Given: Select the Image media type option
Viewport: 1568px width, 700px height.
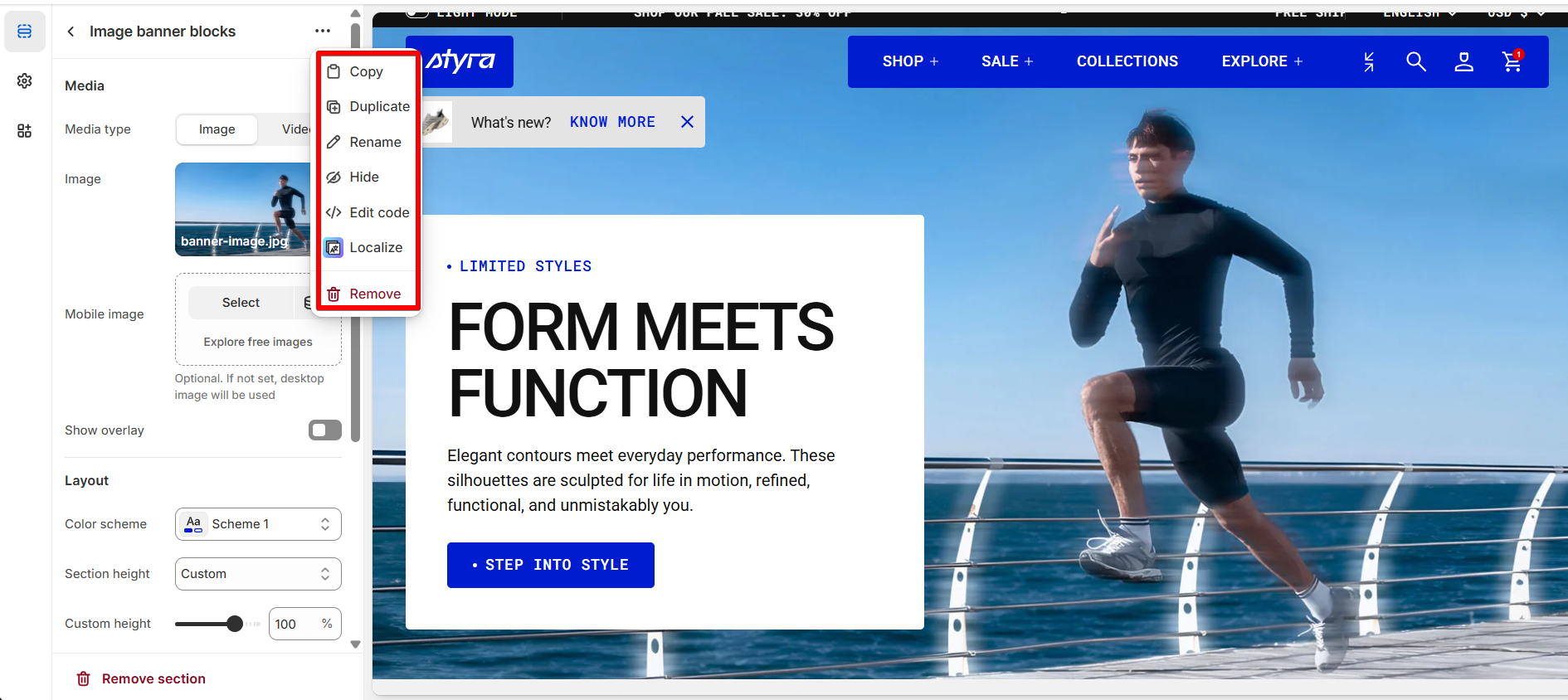Looking at the screenshot, I should (217, 129).
